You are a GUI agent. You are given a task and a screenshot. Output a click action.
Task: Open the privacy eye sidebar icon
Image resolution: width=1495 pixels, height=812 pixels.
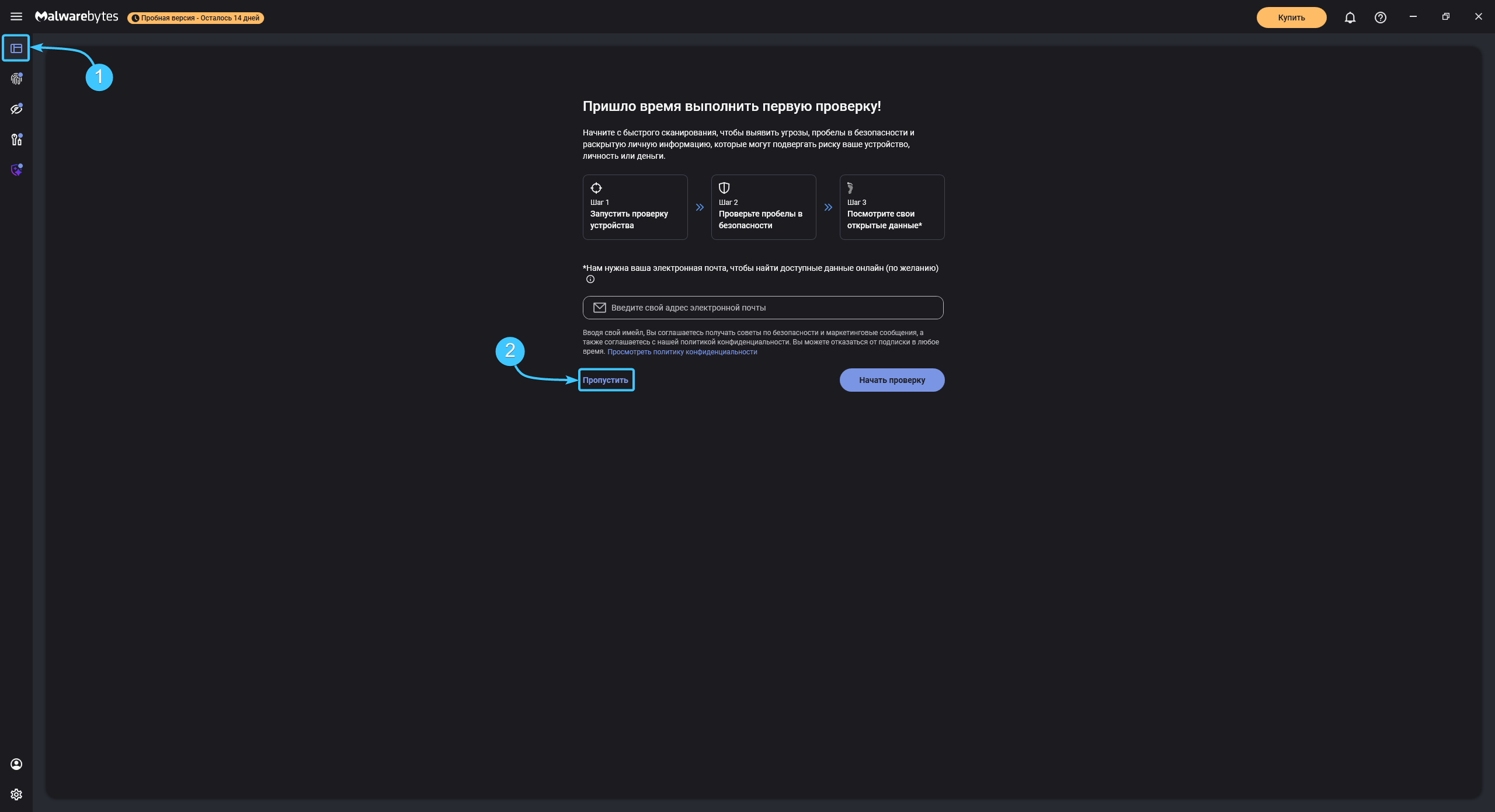click(x=16, y=109)
